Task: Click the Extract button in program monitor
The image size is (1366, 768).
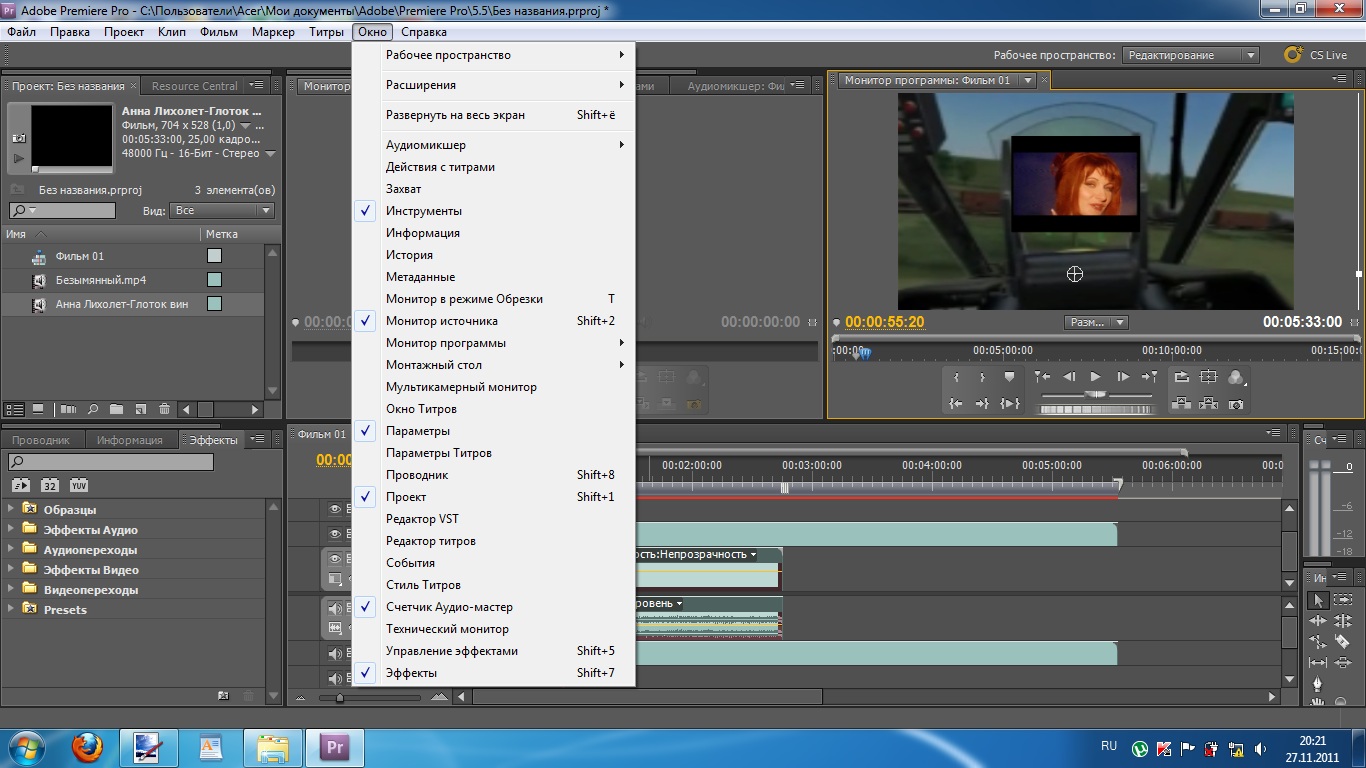Action: tap(1209, 404)
